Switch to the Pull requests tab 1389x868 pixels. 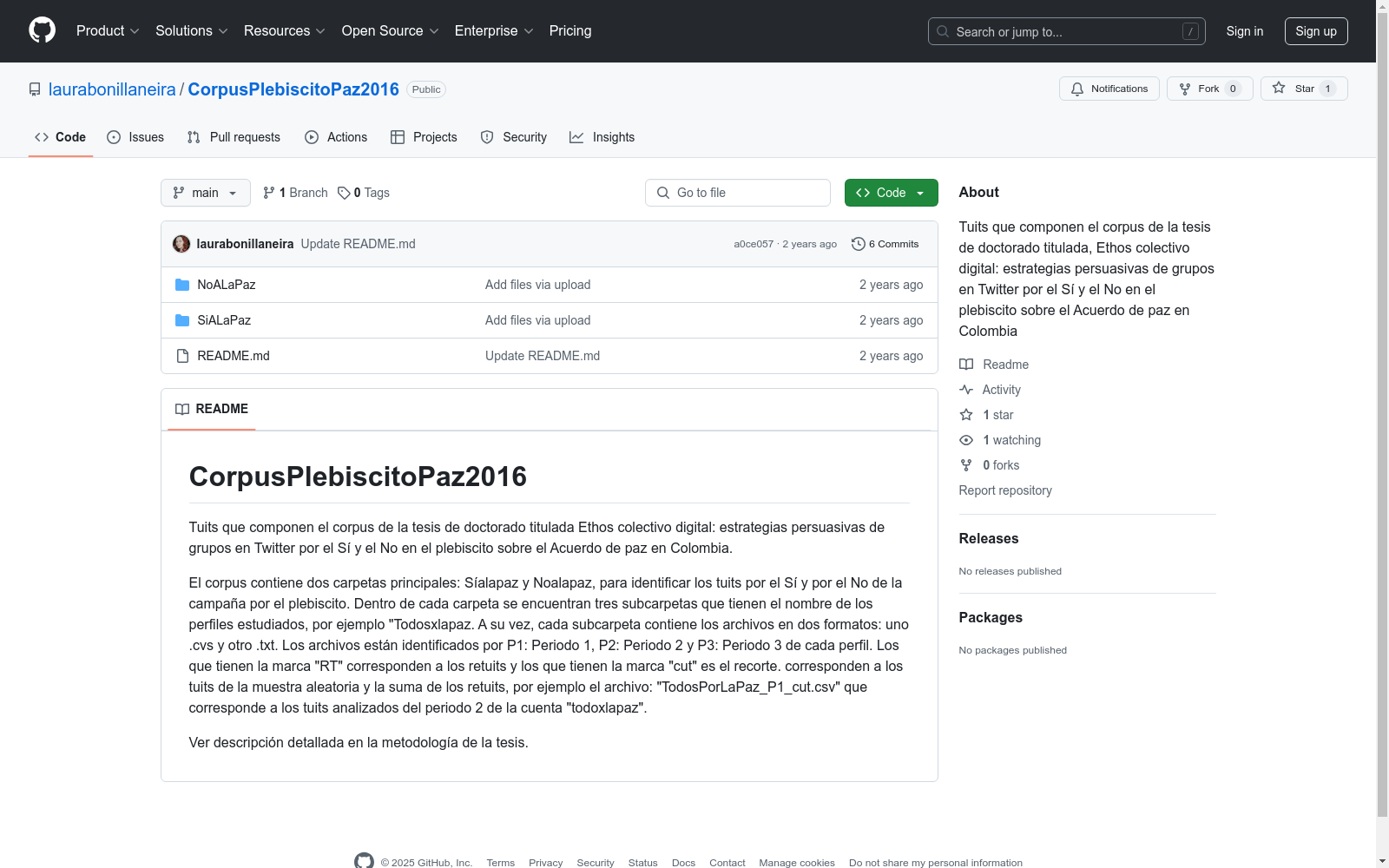click(x=234, y=137)
